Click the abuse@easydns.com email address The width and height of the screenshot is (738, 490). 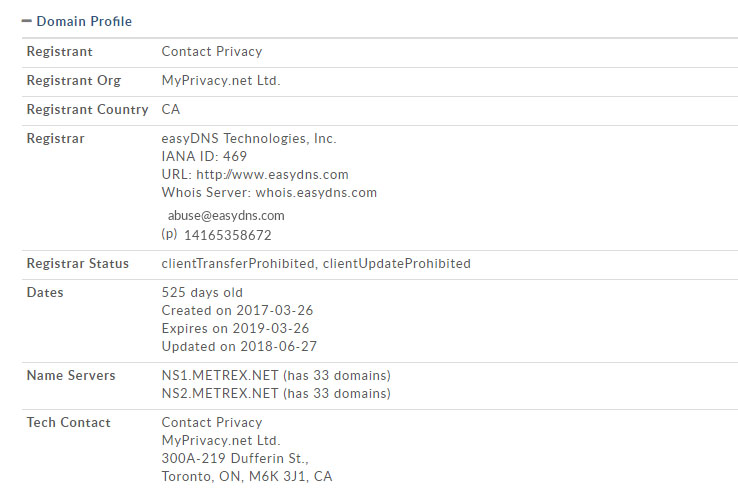(x=226, y=215)
